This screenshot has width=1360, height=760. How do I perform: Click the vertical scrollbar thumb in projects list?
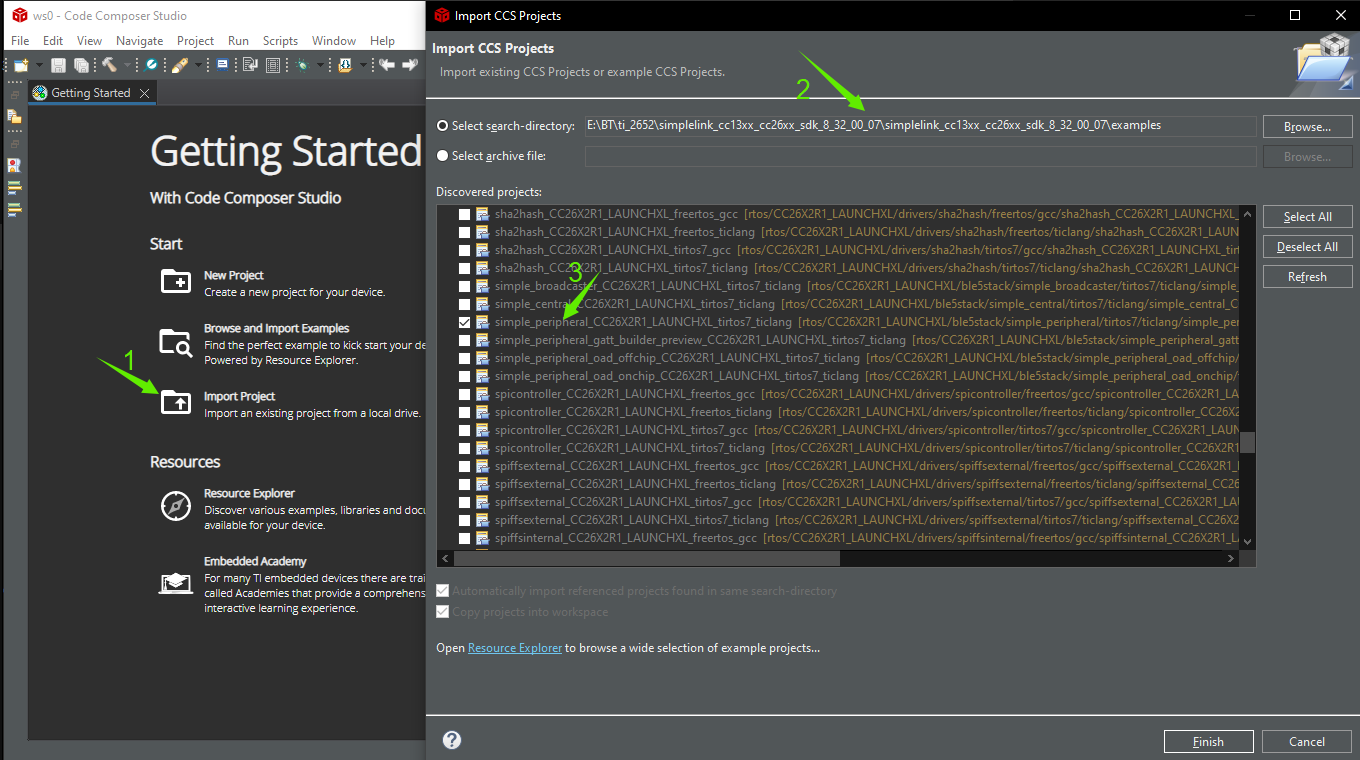pyautogui.click(x=1247, y=442)
